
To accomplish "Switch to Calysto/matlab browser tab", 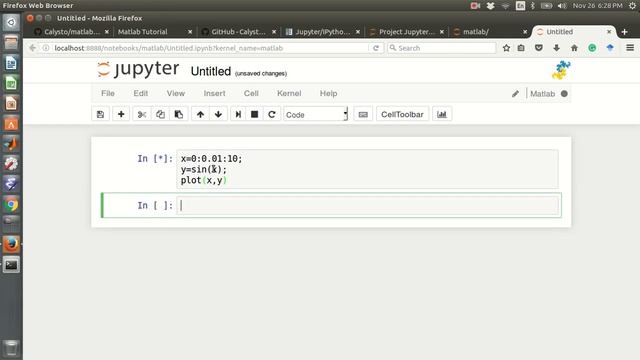I will (x=72, y=32).
